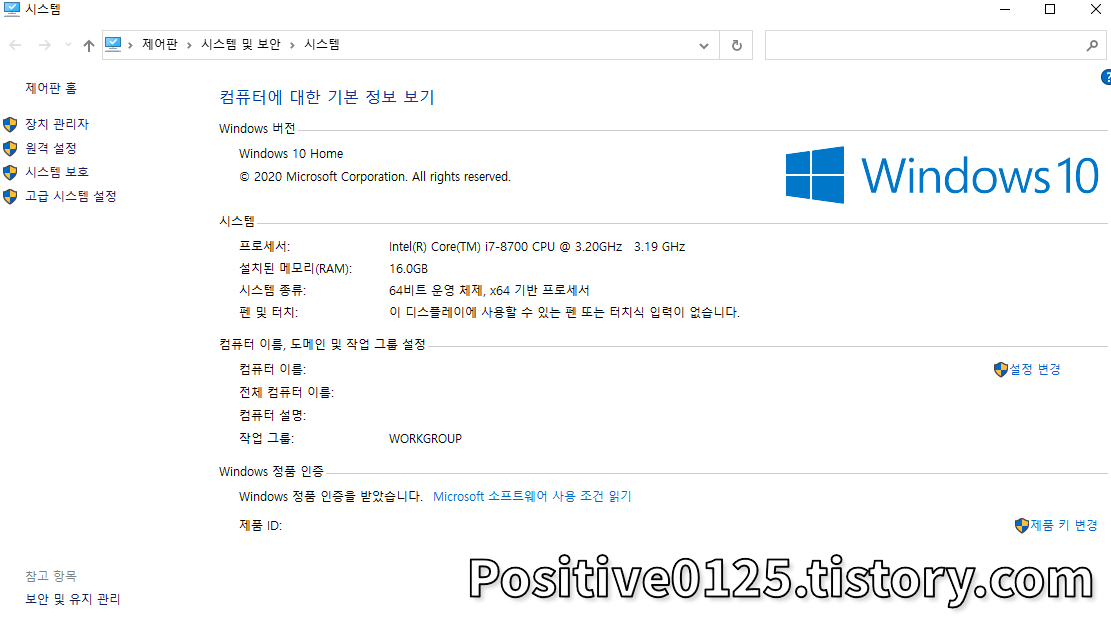1111x618 pixels.
Task: Refresh the page with refresh button
Action: click(736, 45)
